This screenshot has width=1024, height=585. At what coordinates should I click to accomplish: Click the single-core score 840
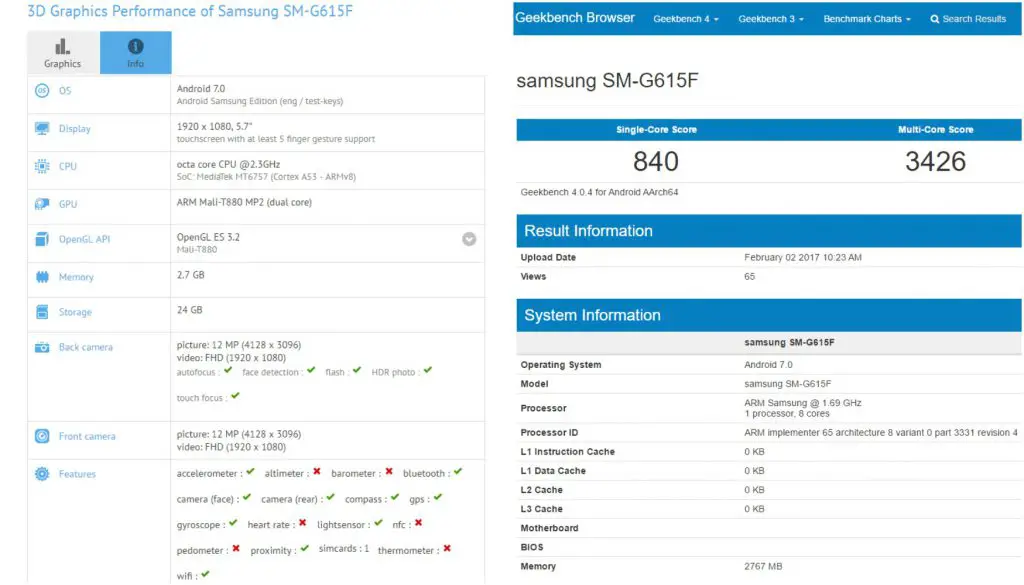[x=656, y=161]
